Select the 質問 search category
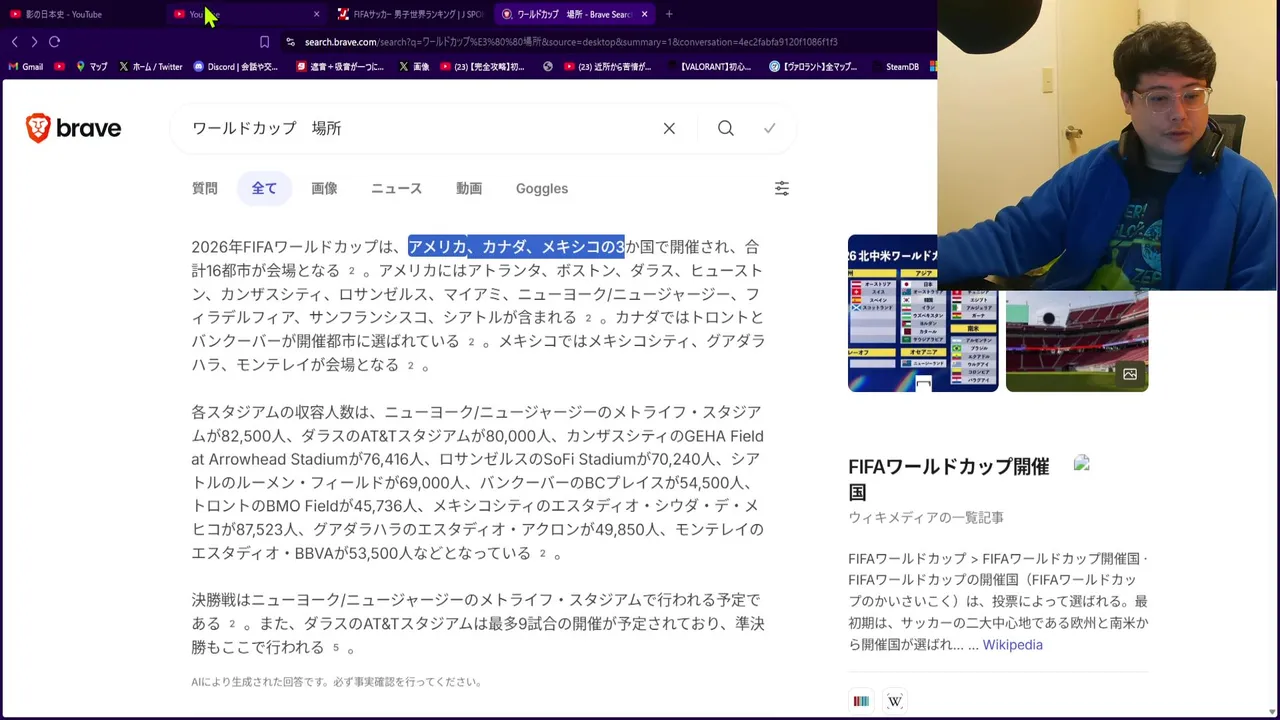Viewport: 1280px width, 720px height. click(x=205, y=188)
